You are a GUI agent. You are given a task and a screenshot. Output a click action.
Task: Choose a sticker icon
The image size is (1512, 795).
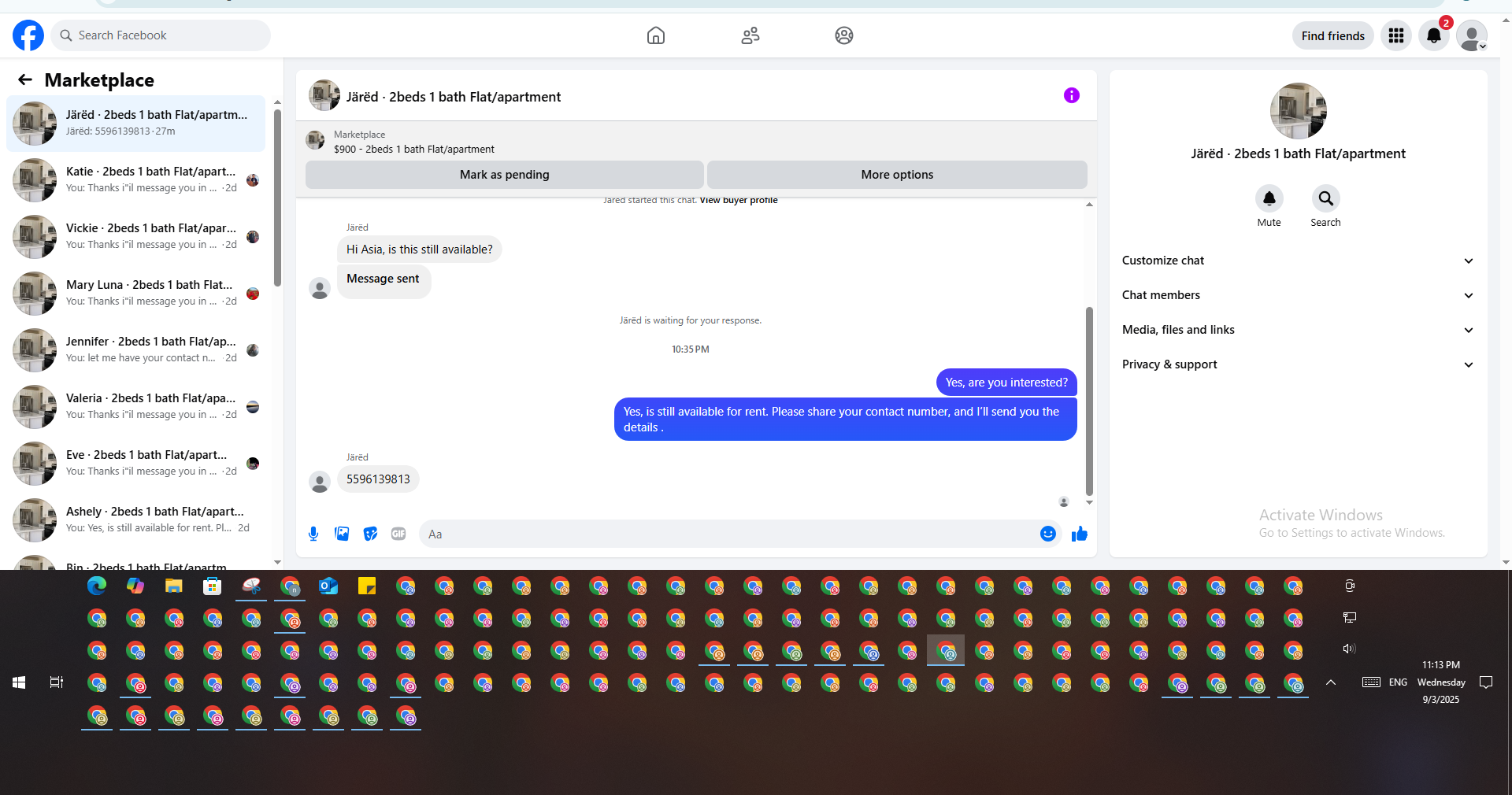[x=370, y=534]
